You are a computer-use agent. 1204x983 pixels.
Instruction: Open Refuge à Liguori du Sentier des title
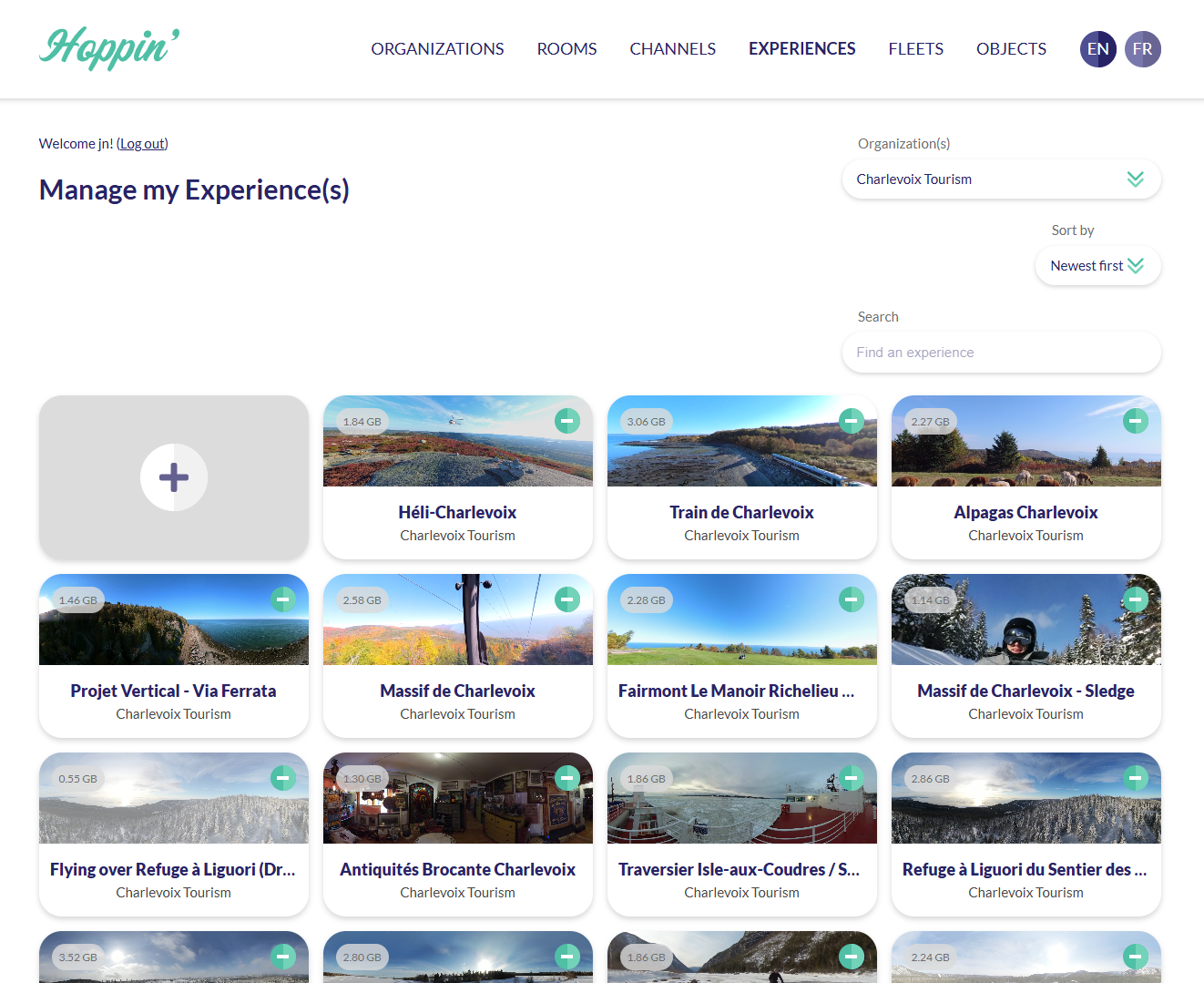(x=1025, y=870)
